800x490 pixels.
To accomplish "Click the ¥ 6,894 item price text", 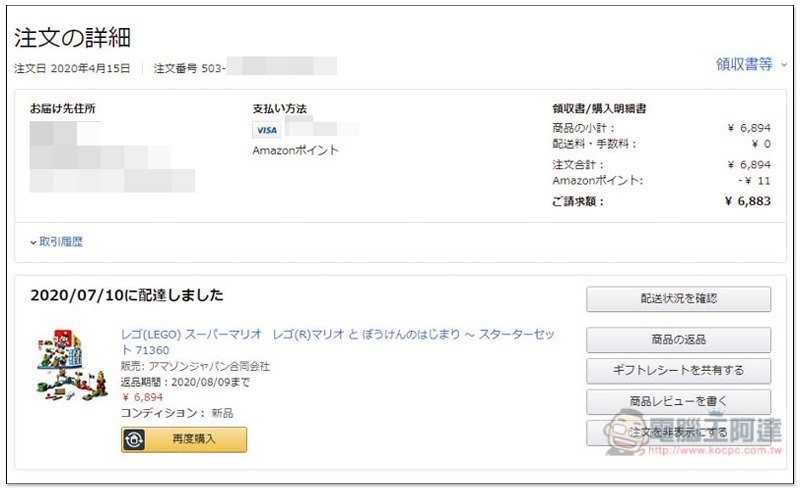I will pos(142,397).
